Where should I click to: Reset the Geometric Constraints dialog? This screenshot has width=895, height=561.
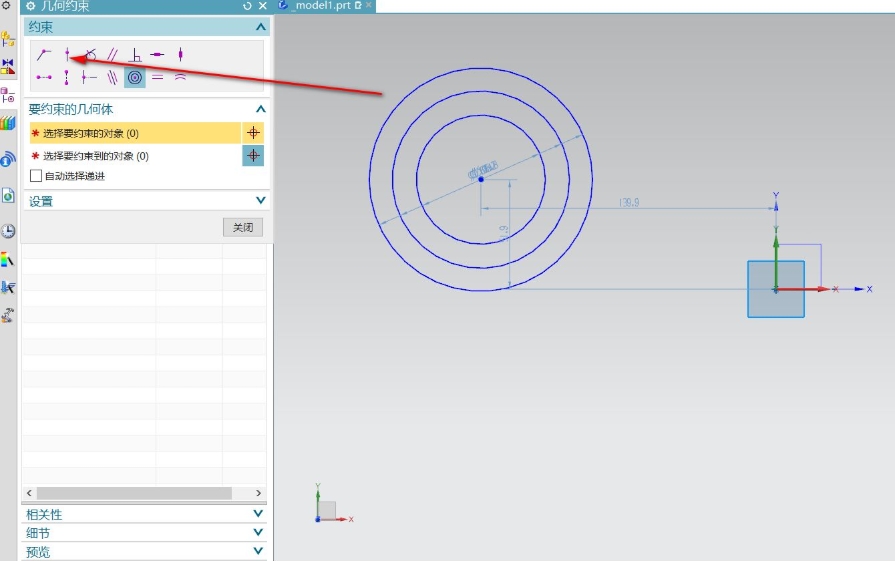click(247, 6)
